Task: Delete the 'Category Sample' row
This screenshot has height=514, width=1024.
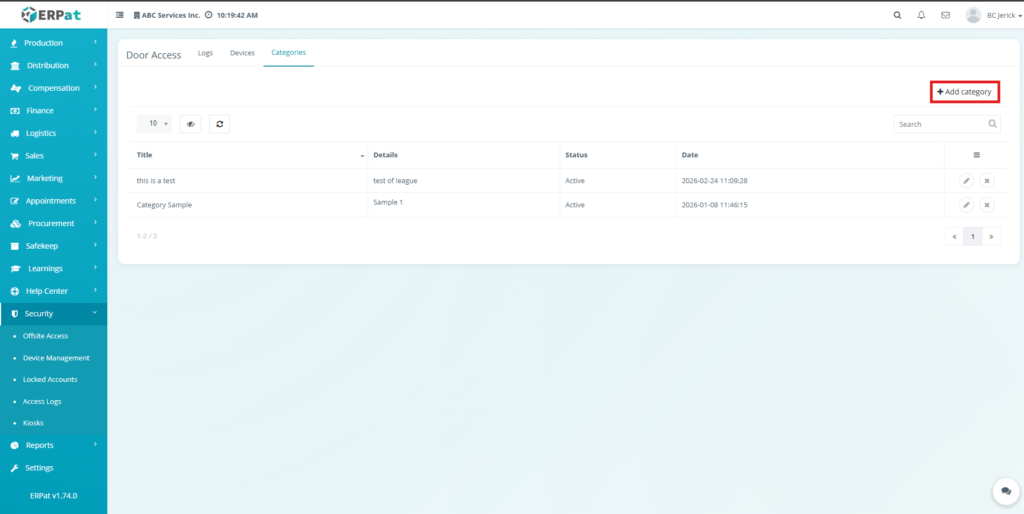Action: [987, 205]
